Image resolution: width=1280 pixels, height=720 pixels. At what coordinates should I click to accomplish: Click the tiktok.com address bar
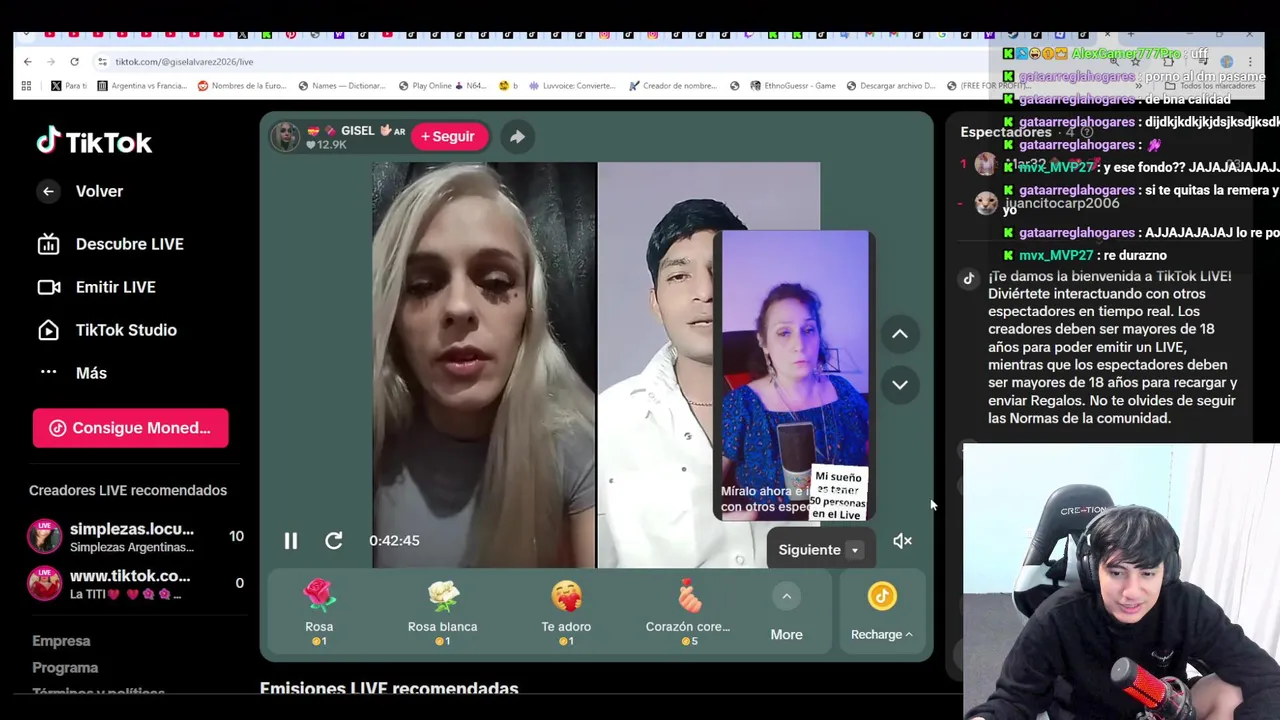(x=185, y=62)
